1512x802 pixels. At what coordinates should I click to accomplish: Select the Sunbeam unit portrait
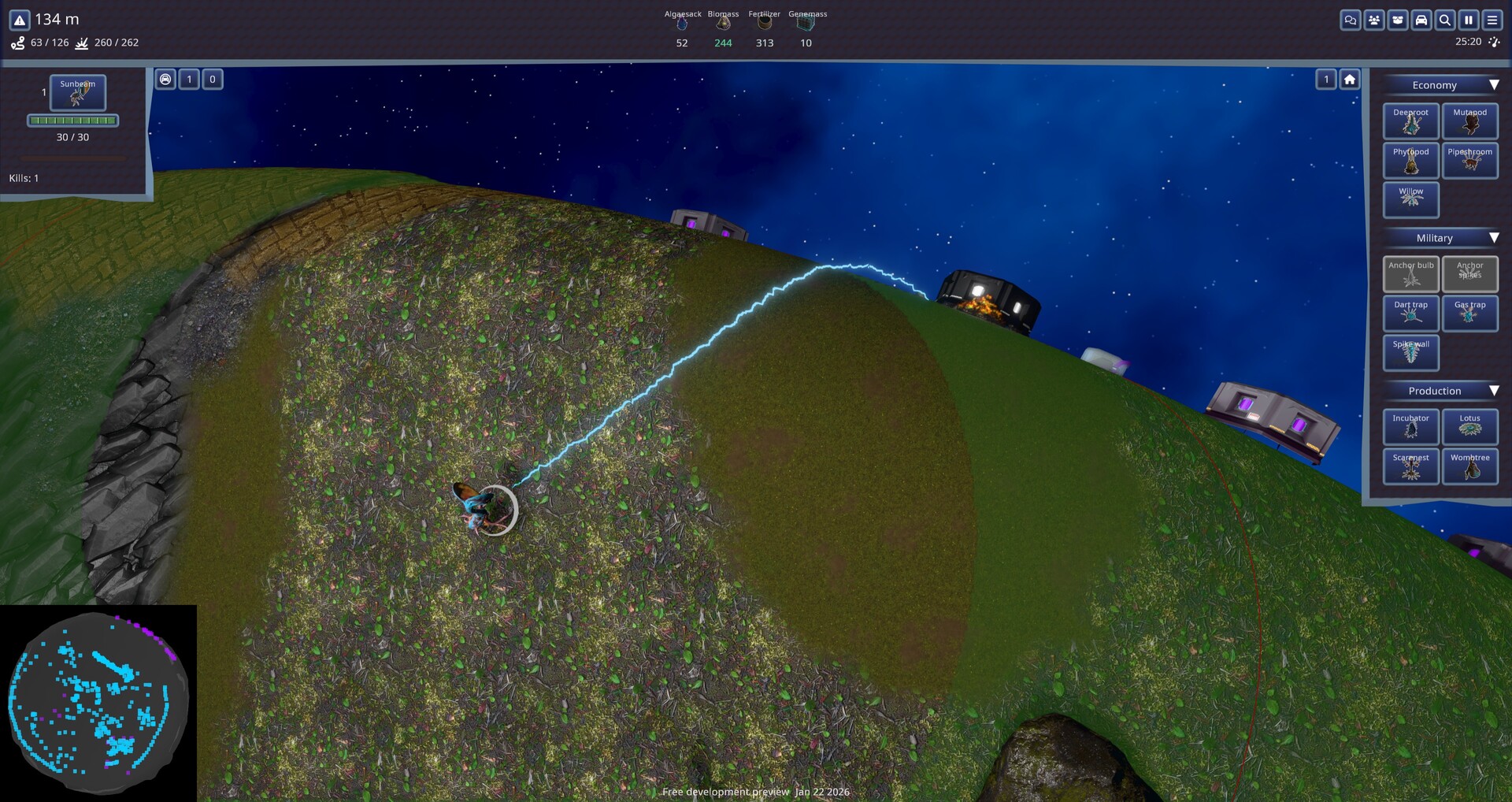(x=77, y=92)
